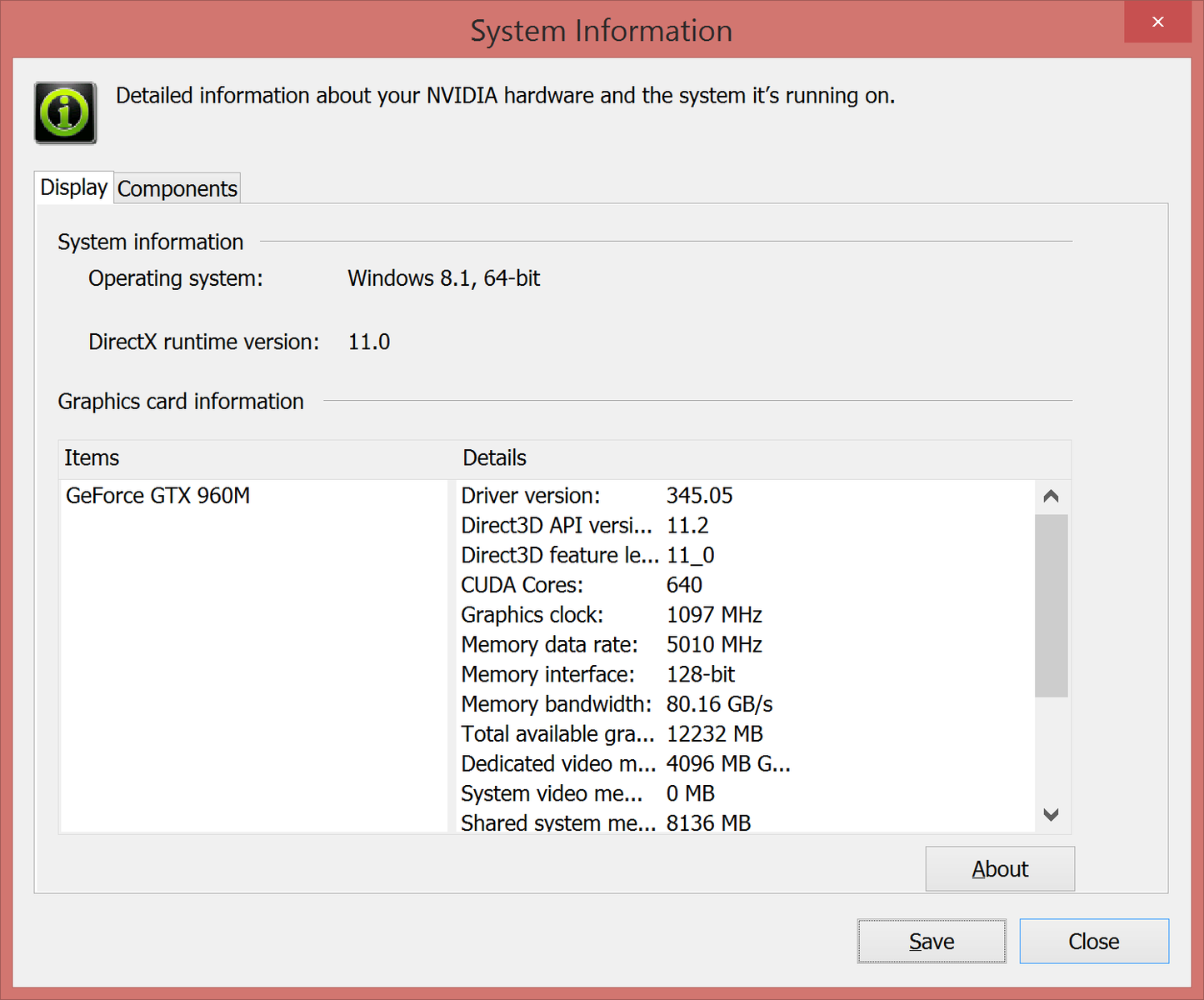Select the Memory interface 128-bit row
This screenshot has height=1000, width=1204.
point(597,674)
